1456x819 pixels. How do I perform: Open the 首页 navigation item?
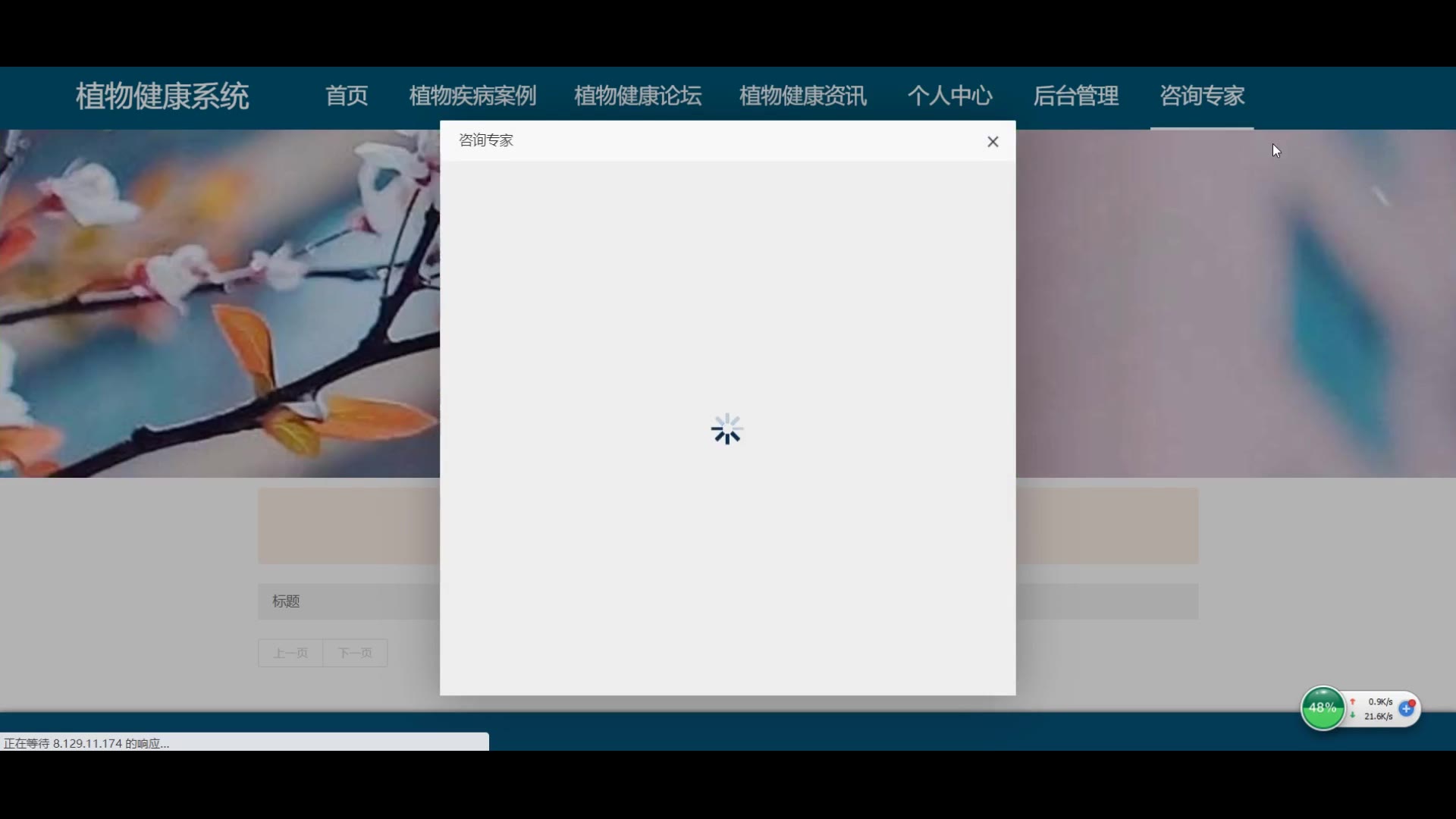click(347, 96)
